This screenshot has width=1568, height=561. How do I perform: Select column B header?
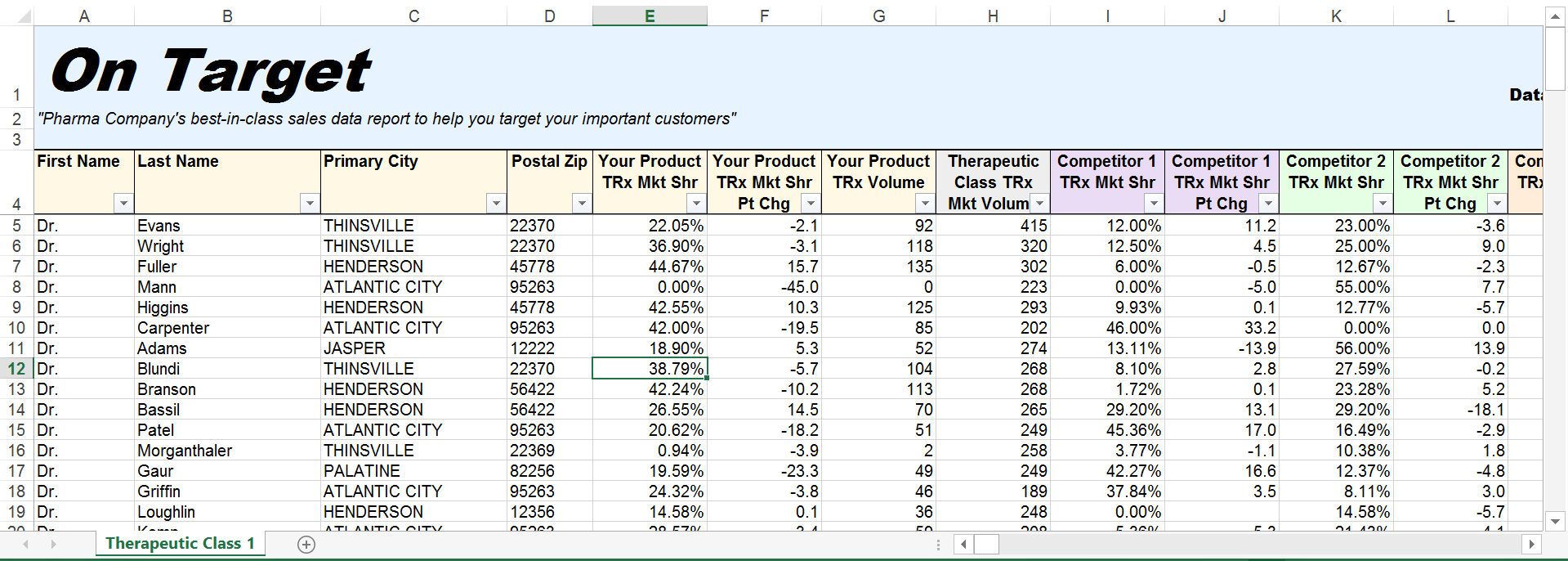(227, 16)
